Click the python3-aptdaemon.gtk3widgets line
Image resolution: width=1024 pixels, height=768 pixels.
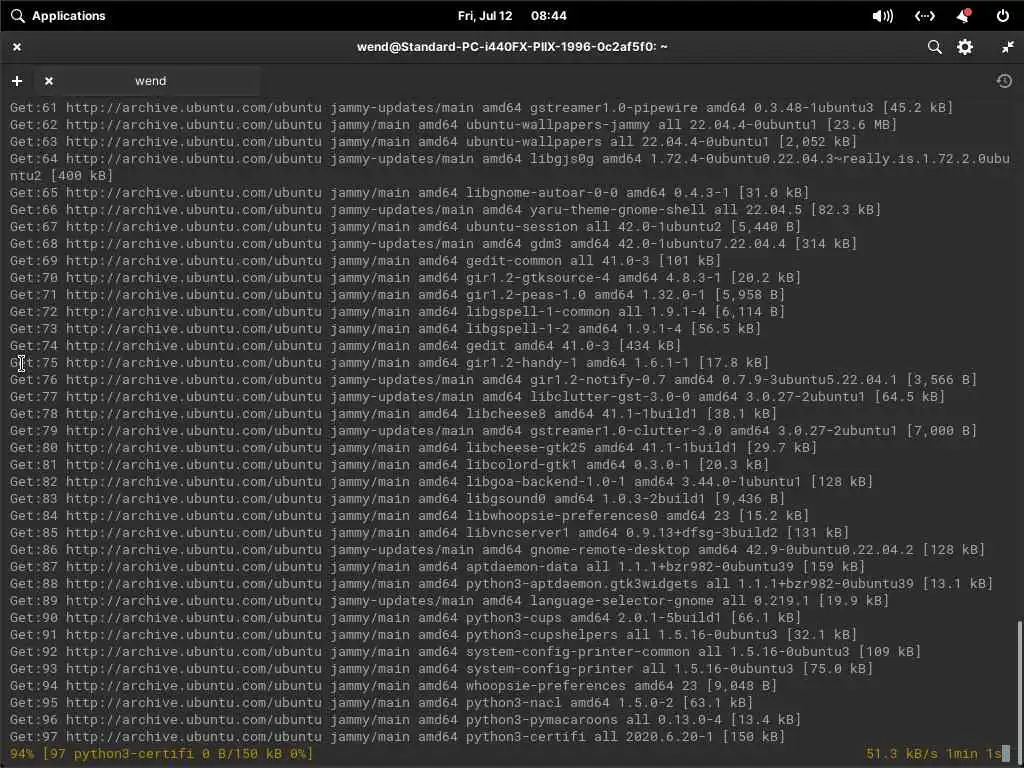coord(501,583)
